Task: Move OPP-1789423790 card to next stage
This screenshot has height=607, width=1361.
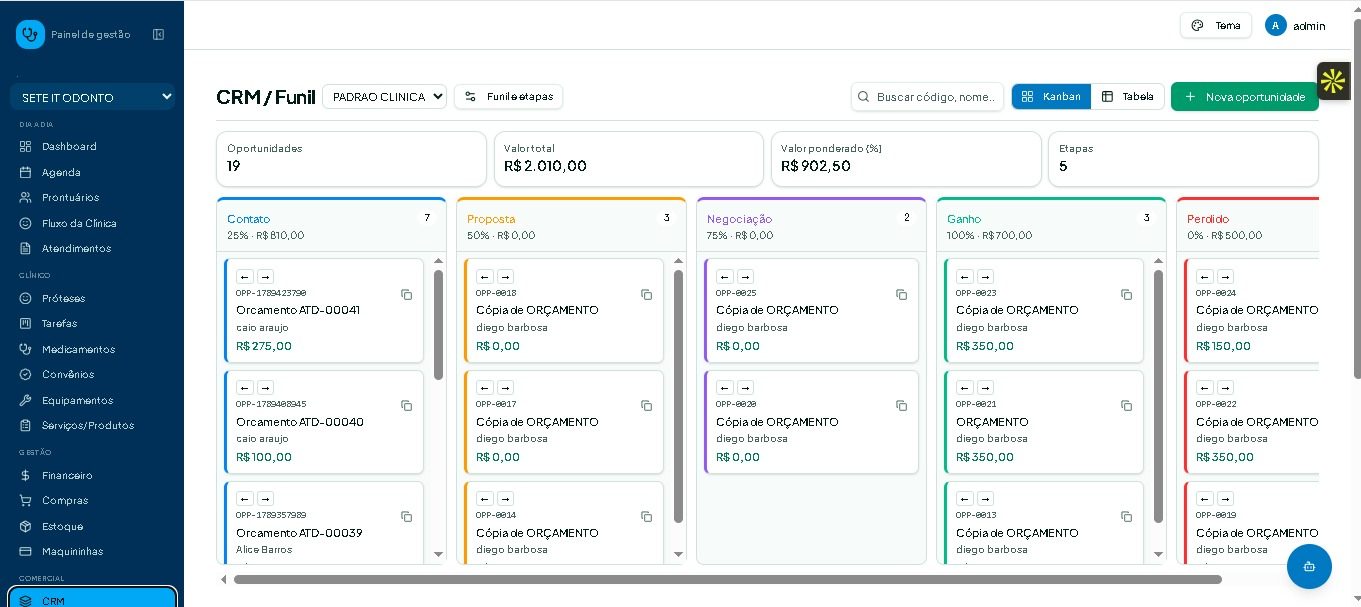Action: coord(265,276)
